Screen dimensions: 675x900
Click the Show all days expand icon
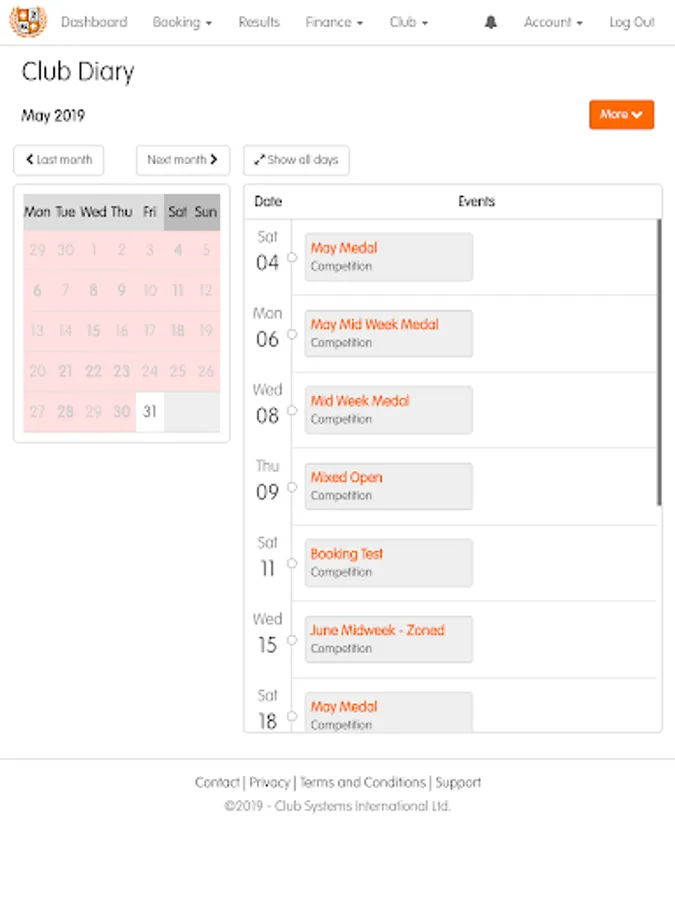(x=259, y=160)
